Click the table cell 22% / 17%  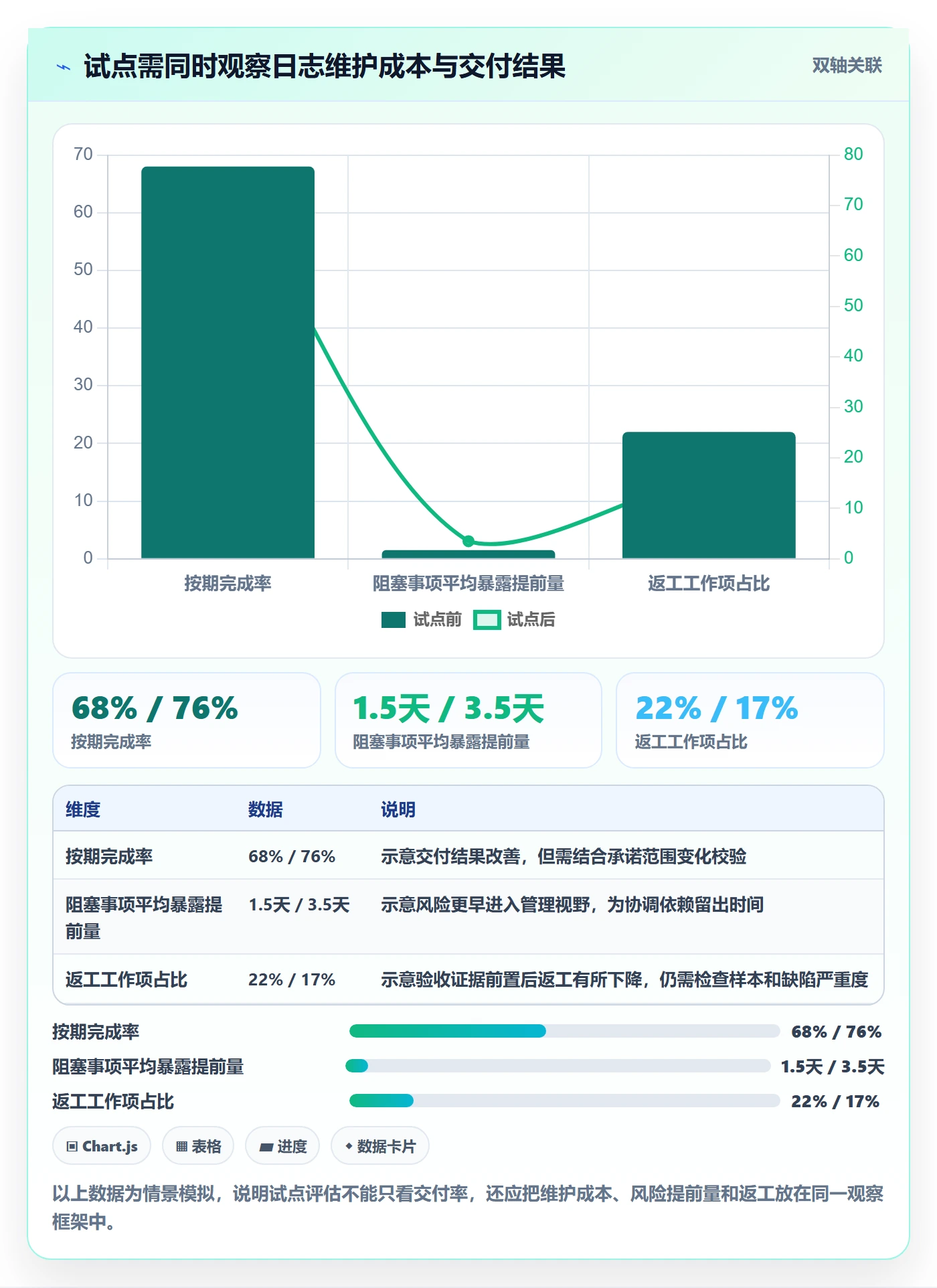[292, 980]
